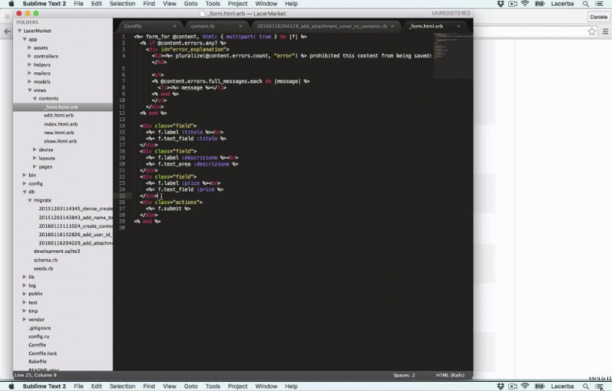612x391 pixels.
Task: Collapse the contents folder arrow
Action: coord(35,99)
